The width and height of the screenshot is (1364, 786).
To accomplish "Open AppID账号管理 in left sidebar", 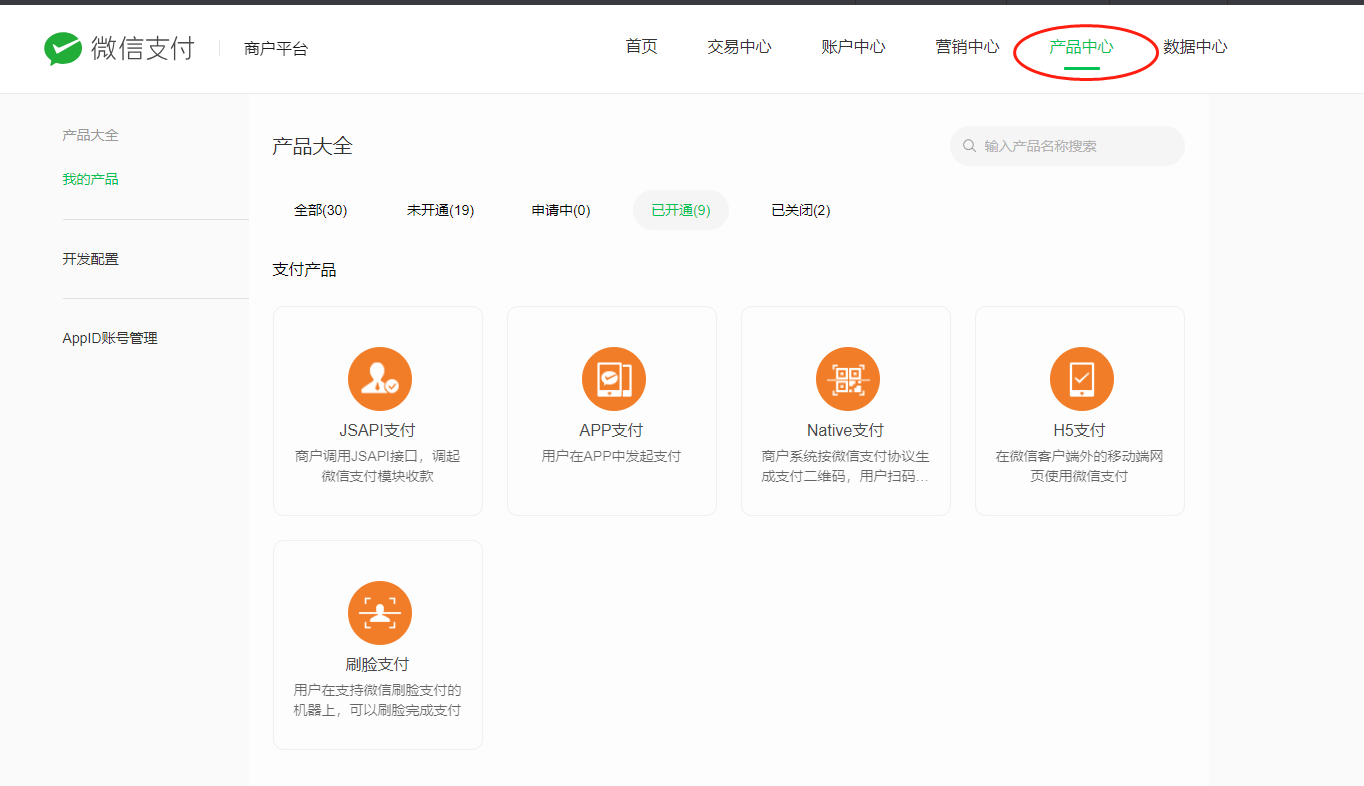I will (110, 338).
